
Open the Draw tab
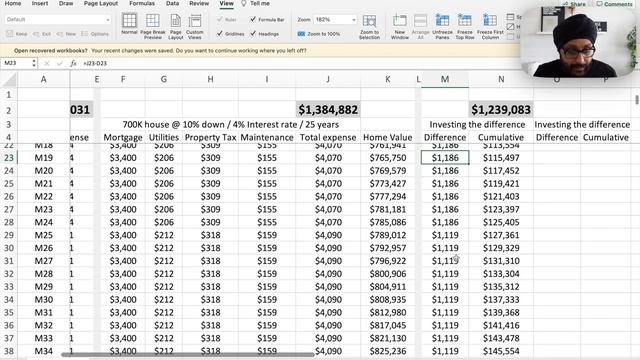pyautogui.click(x=66, y=3)
